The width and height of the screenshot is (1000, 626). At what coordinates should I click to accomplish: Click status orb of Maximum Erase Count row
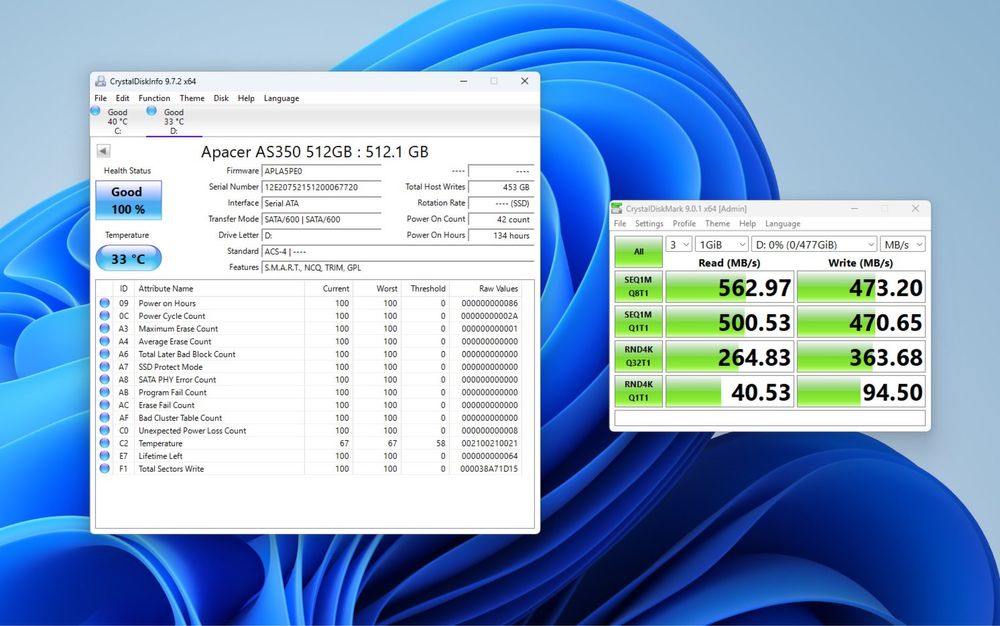point(105,328)
